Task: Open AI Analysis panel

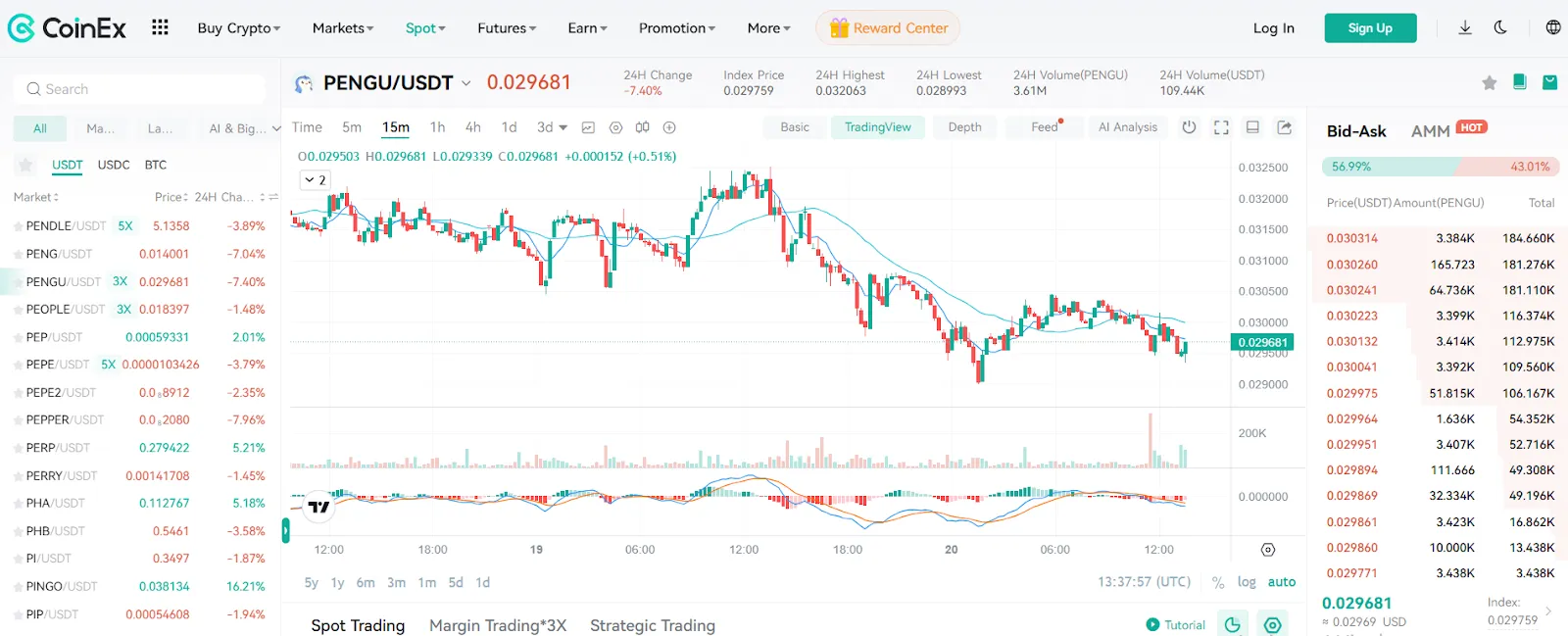Action: point(1128,127)
